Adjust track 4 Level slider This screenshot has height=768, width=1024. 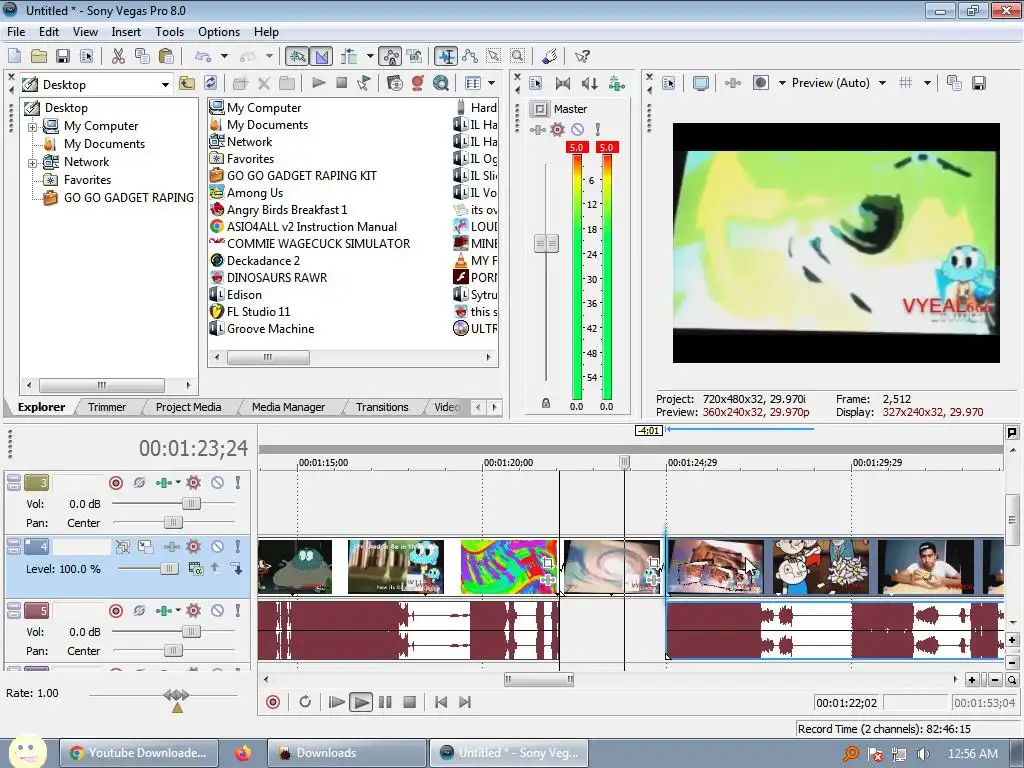(169, 568)
